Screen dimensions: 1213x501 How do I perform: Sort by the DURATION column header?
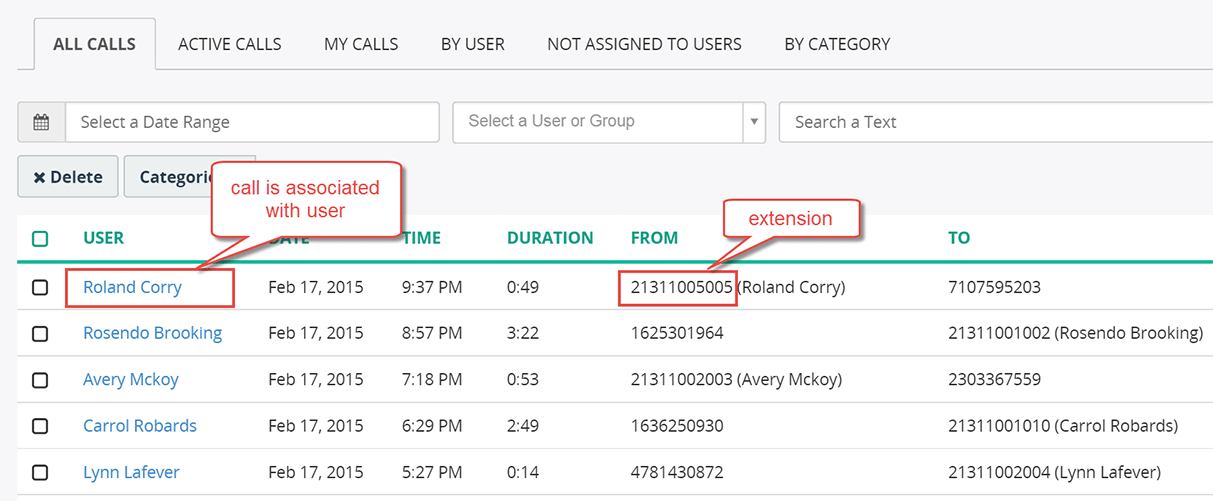[550, 238]
